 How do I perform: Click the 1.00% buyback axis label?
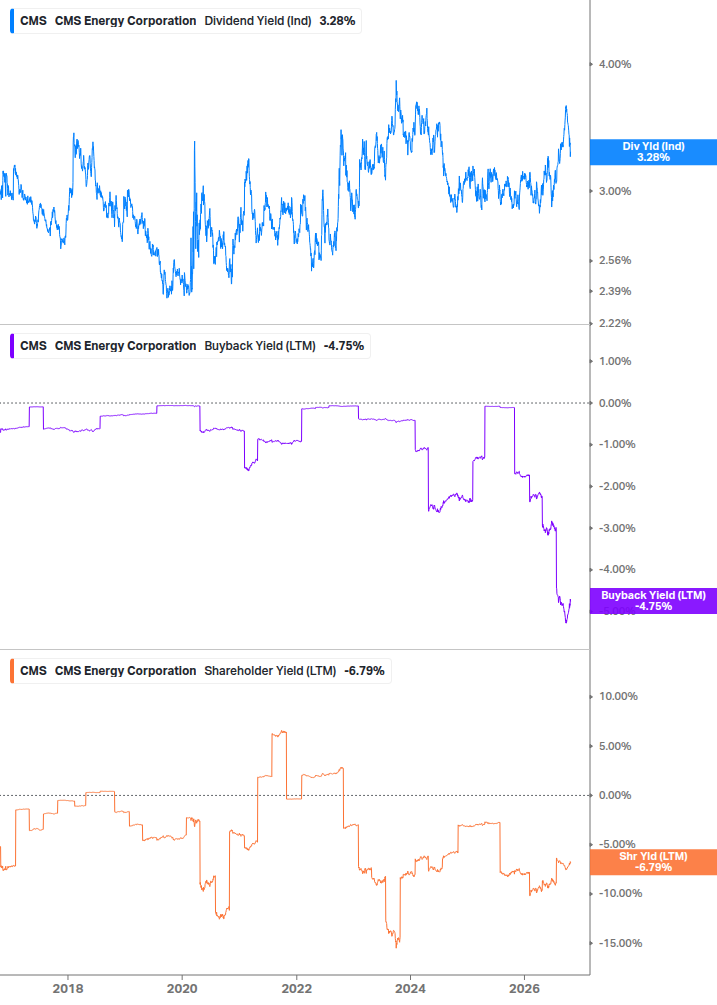615,361
